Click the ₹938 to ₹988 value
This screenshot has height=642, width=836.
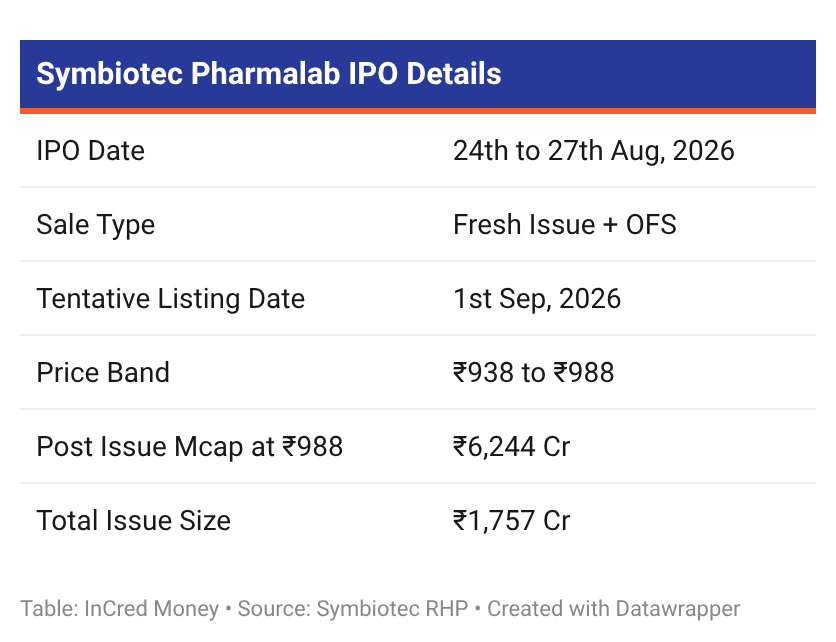click(x=533, y=373)
